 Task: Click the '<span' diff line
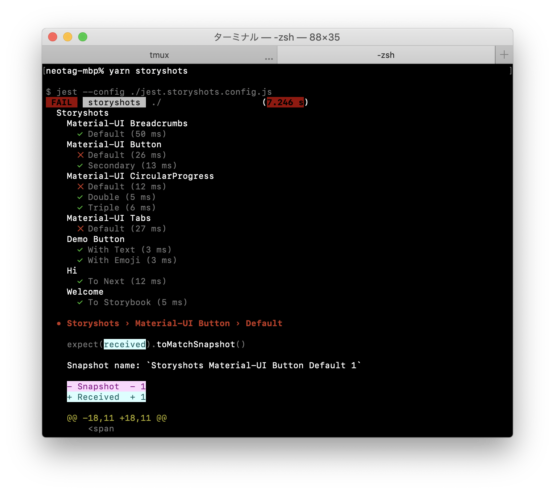[x=101, y=429]
